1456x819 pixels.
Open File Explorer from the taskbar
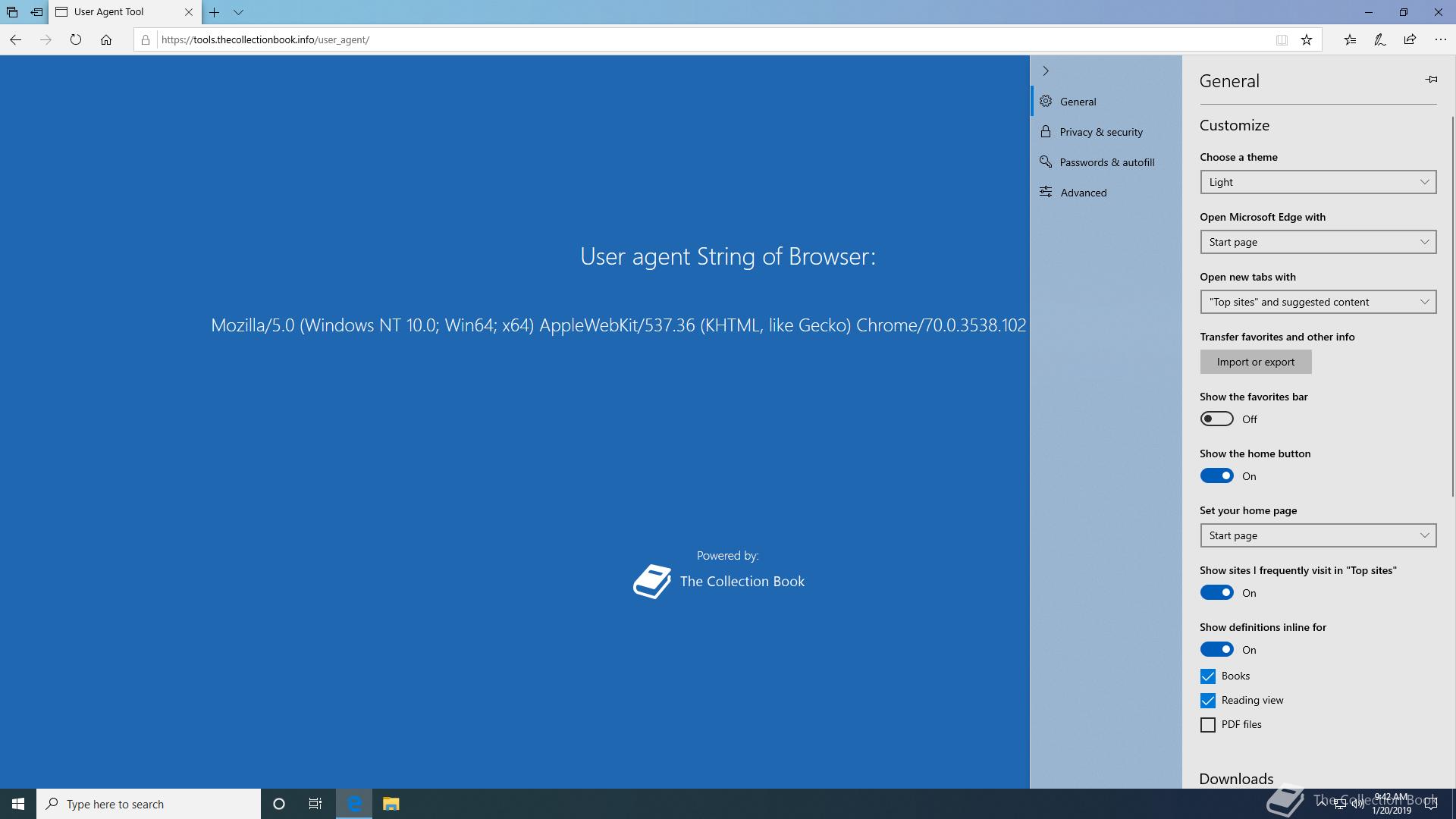[391, 804]
